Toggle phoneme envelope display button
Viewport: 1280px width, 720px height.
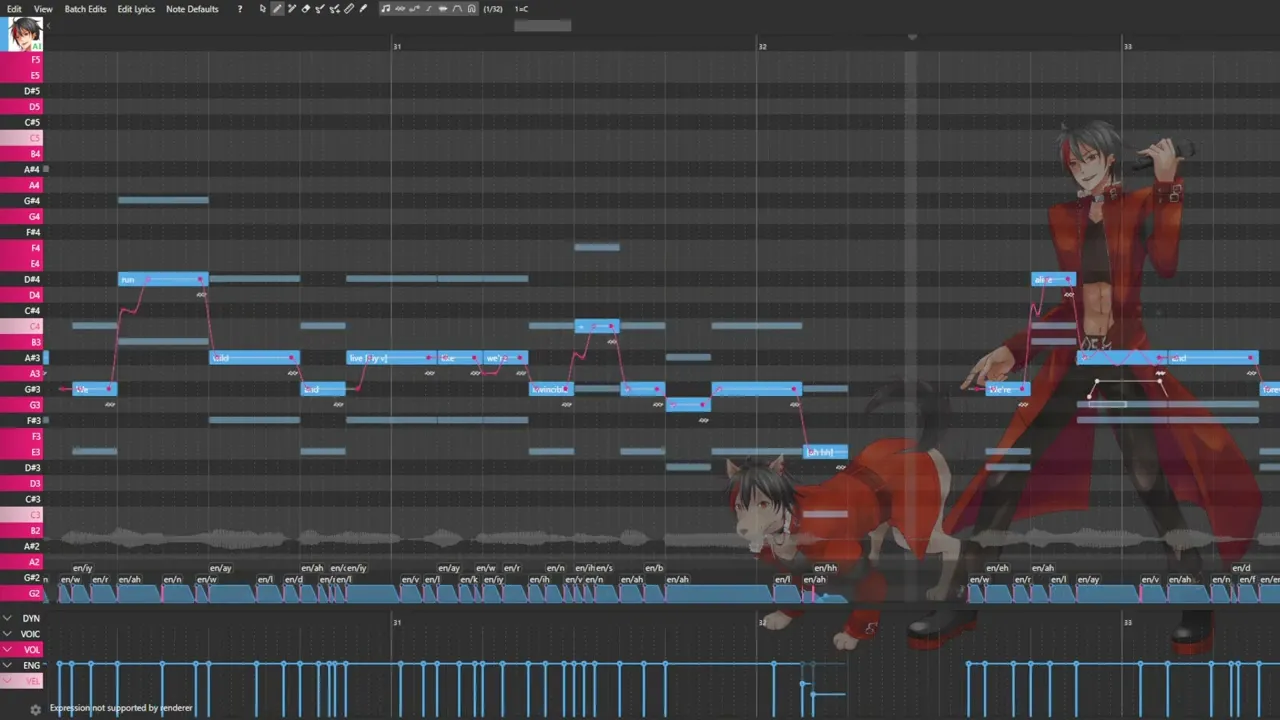coord(457,9)
